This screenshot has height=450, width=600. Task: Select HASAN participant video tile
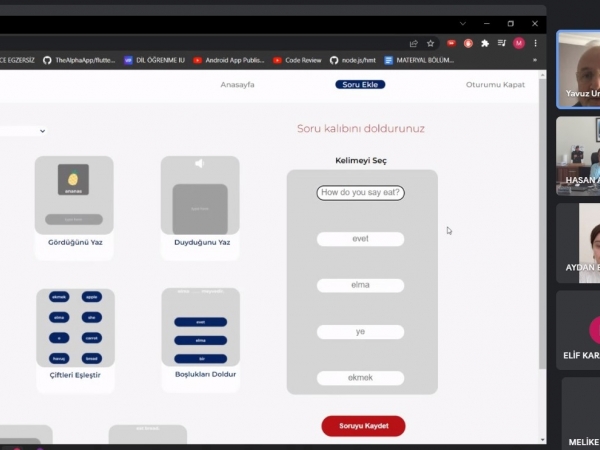pyautogui.click(x=579, y=156)
